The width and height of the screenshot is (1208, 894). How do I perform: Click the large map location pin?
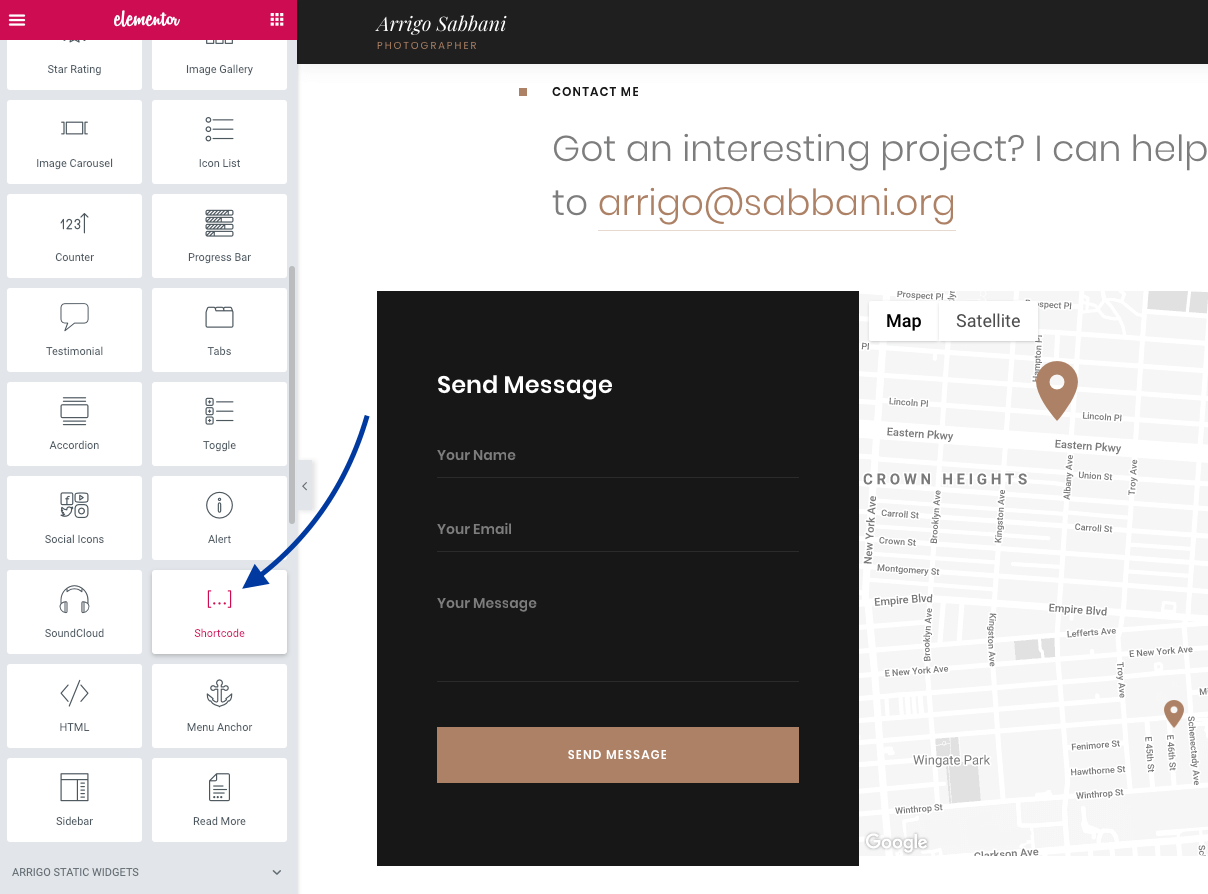[x=1056, y=388]
